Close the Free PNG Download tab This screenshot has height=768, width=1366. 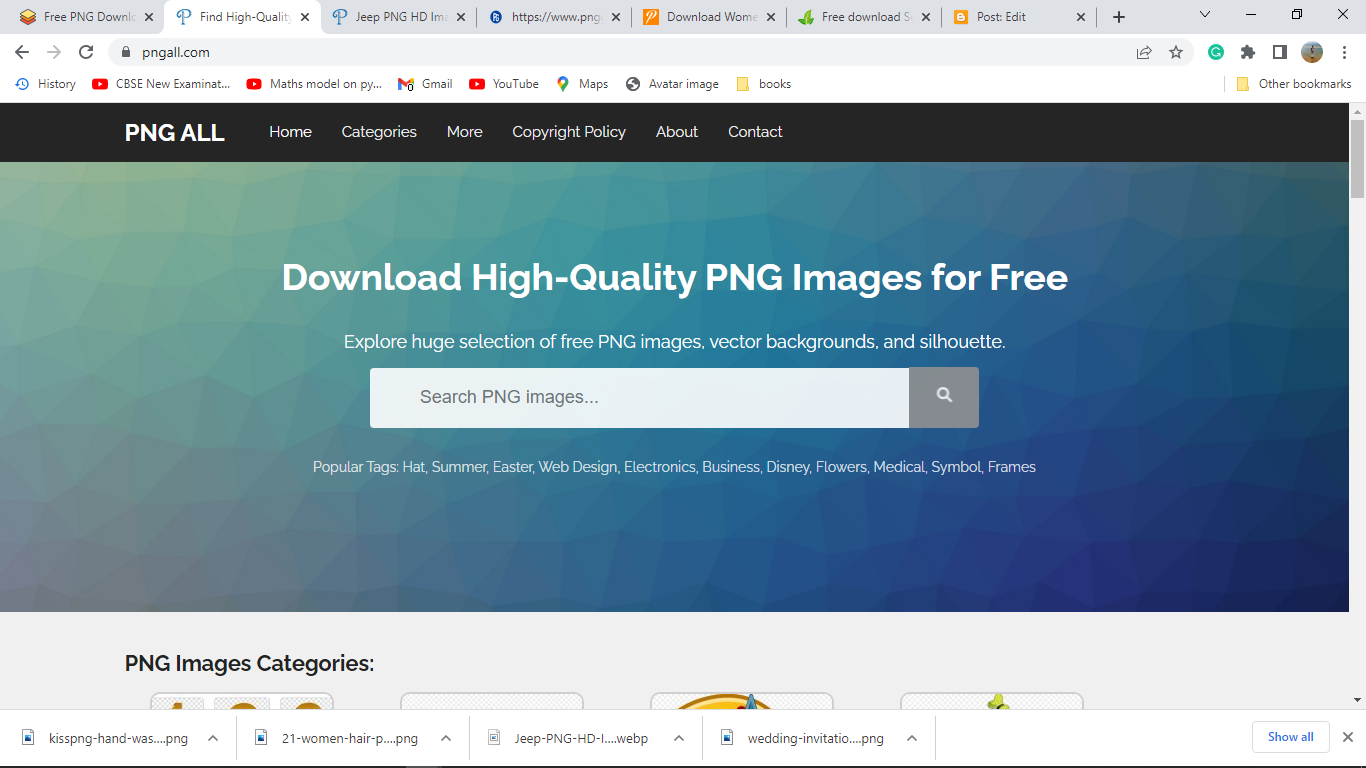(149, 17)
